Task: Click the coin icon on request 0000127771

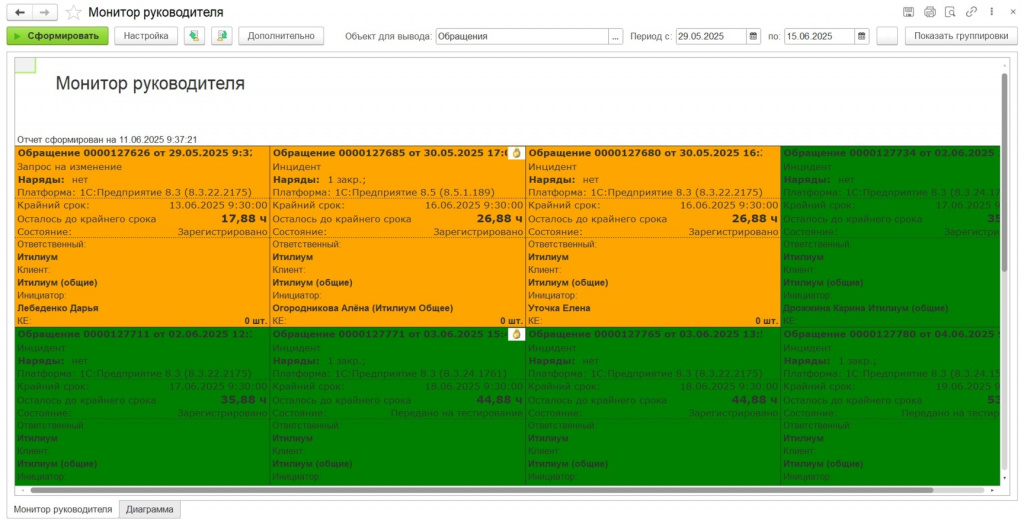Action: tap(516, 334)
